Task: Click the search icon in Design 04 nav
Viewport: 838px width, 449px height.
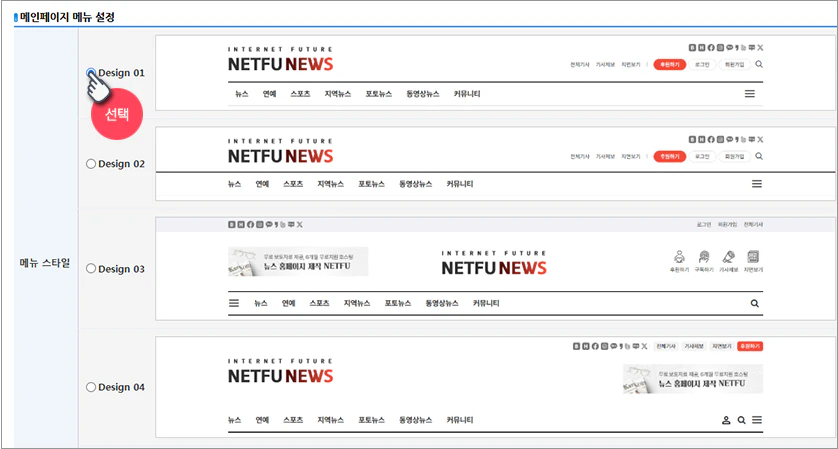Action: click(741, 421)
